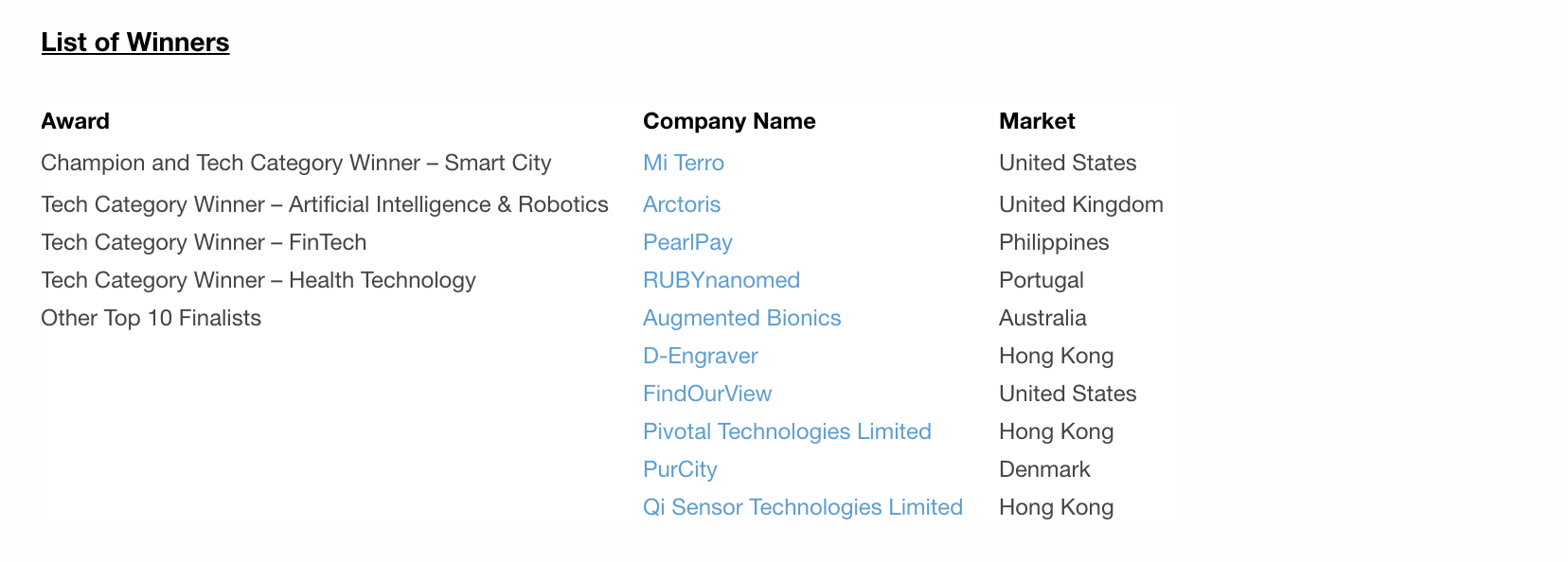This screenshot has height=562, width=1568.
Task: Visit the Augmented Bionics link
Action: [x=741, y=318]
